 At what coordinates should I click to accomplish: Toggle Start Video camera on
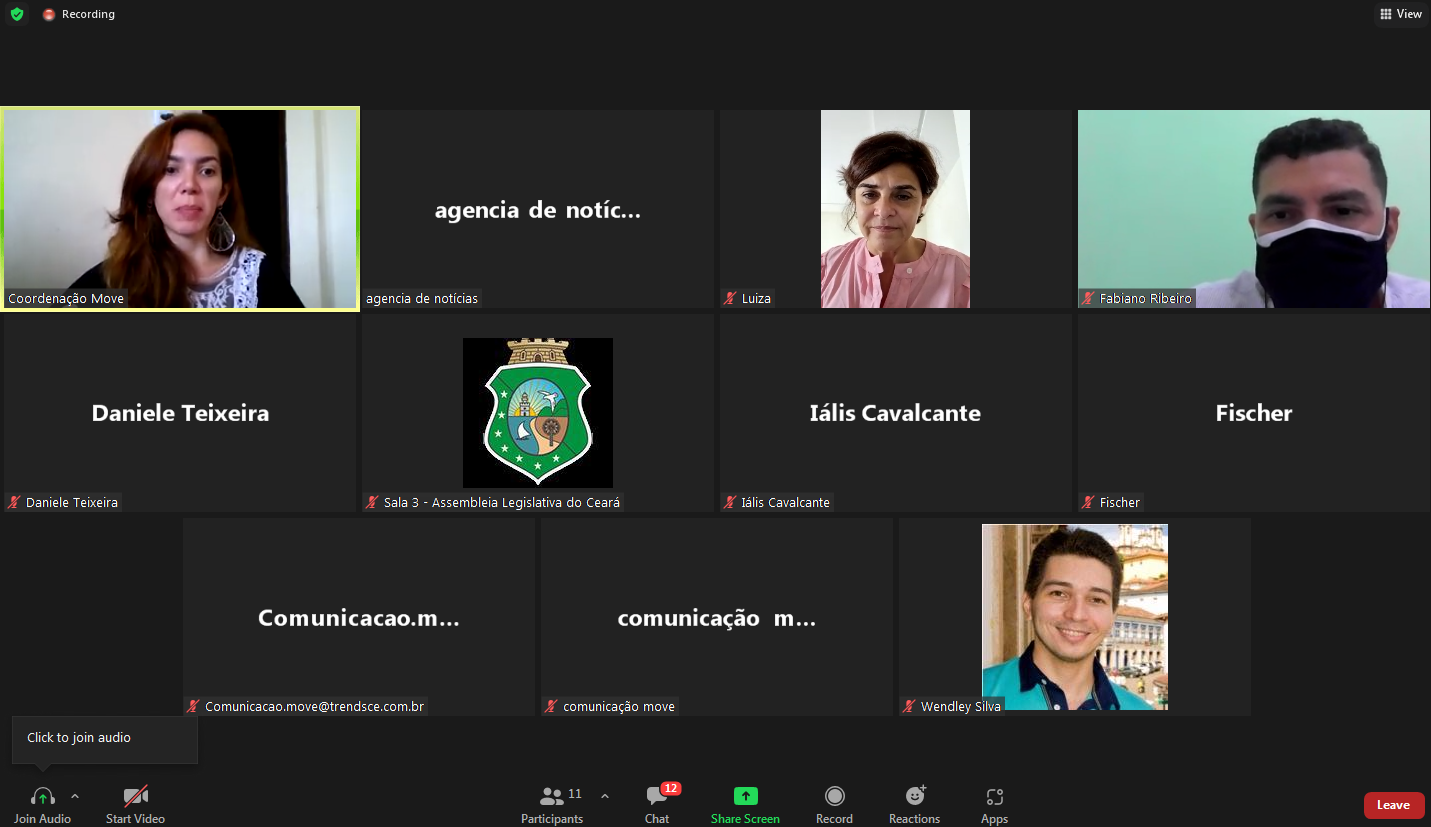coord(135,796)
